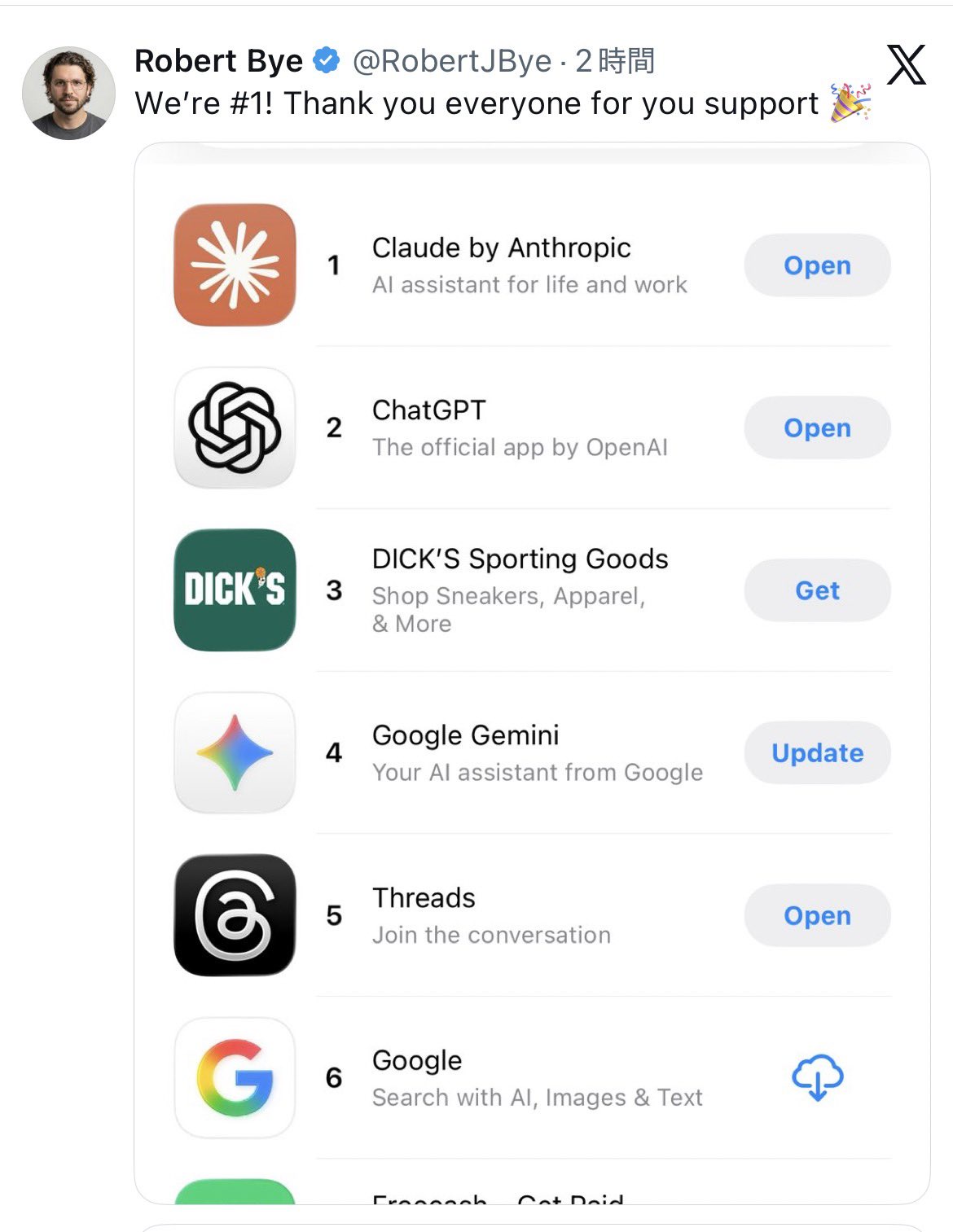
Task: Click the blue verified badge
Action: tap(327, 61)
